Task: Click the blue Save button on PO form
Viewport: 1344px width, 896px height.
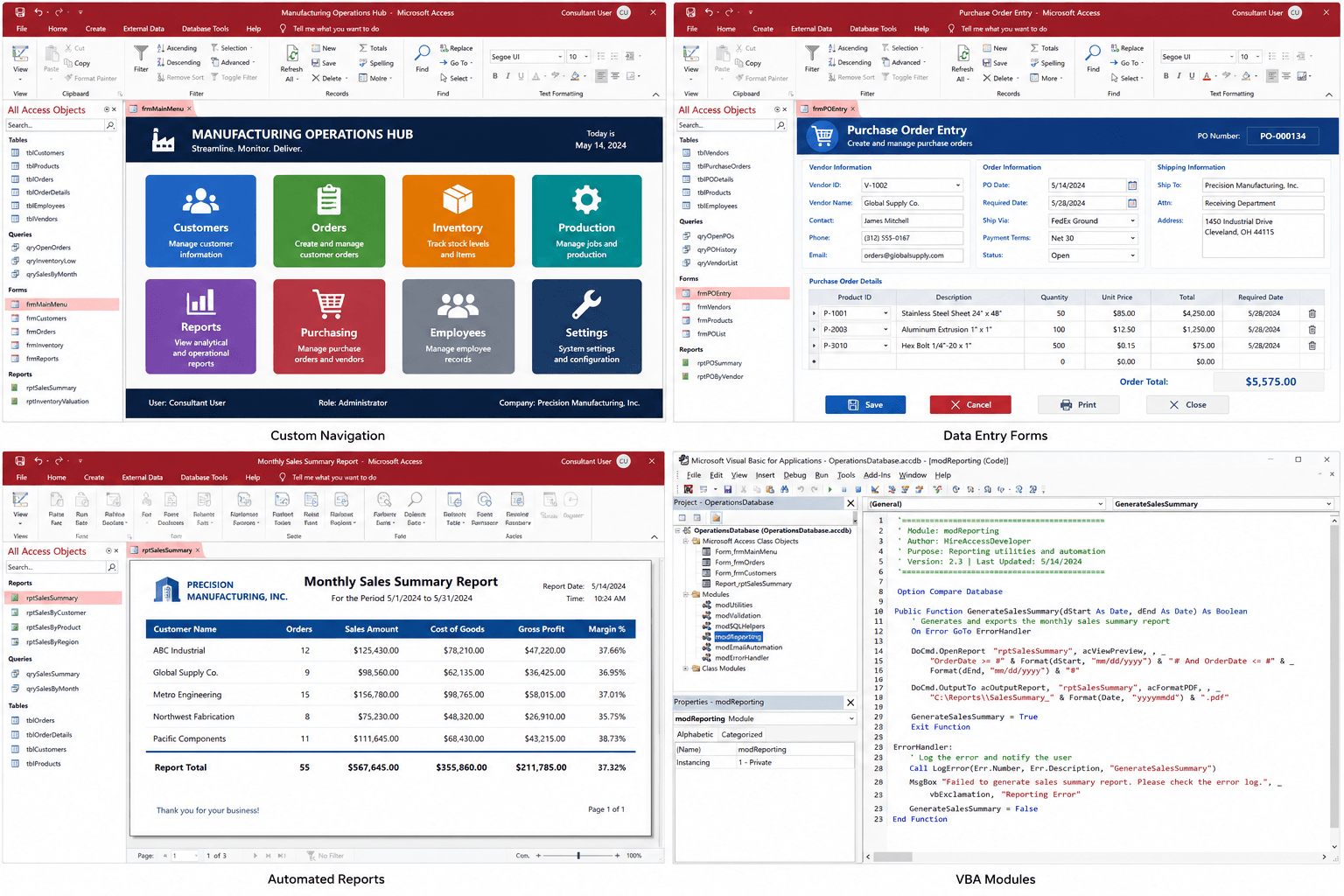Action: coord(865,405)
